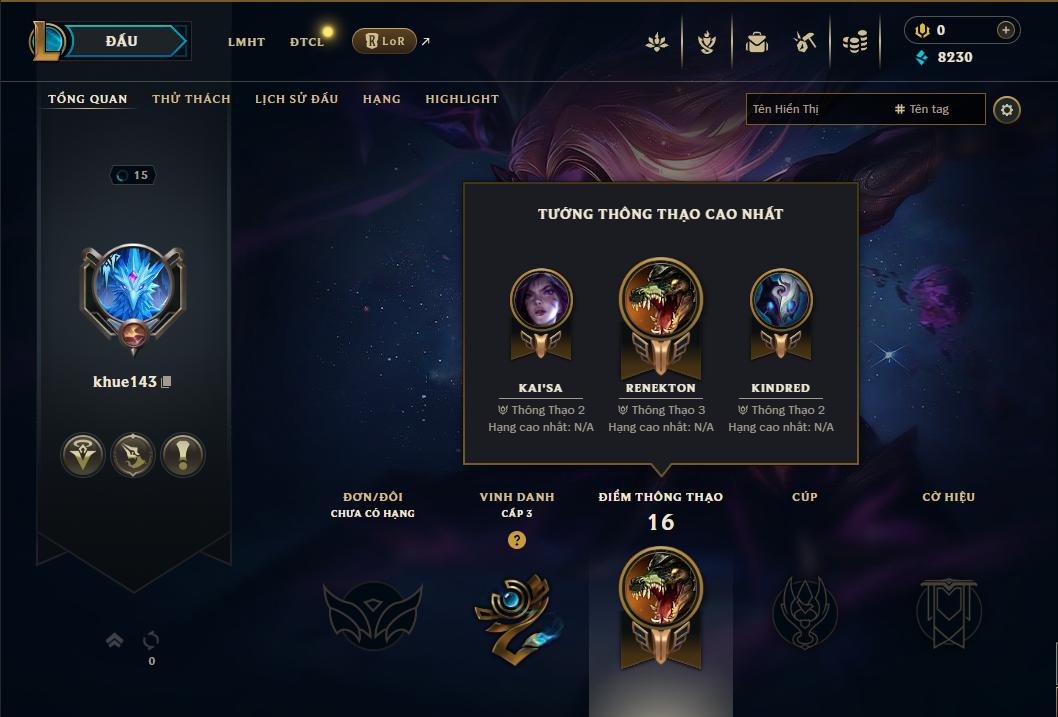This screenshot has height=717, width=1058.
Task: Select the exclamation challenge token
Action: (x=182, y=455)
